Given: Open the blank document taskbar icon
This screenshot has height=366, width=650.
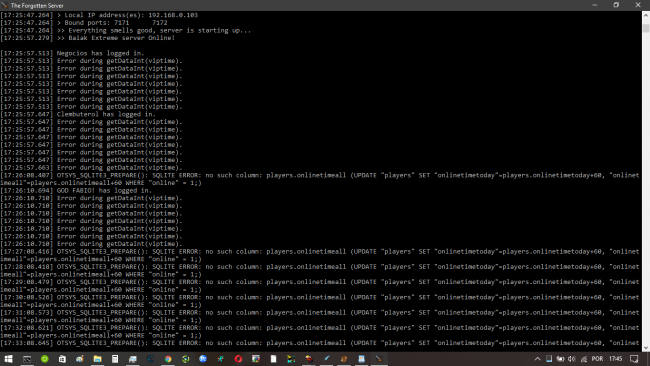Looking at the screenshot, I should coord(273,359).
